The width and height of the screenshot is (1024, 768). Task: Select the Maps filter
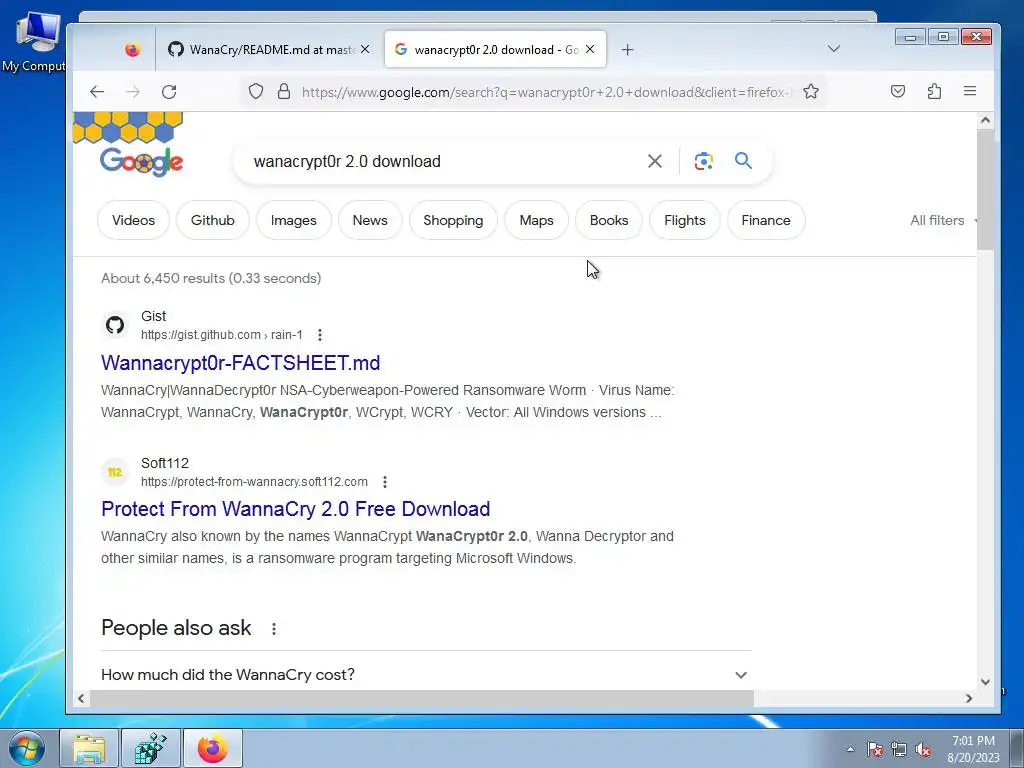[x=537, y=221]
